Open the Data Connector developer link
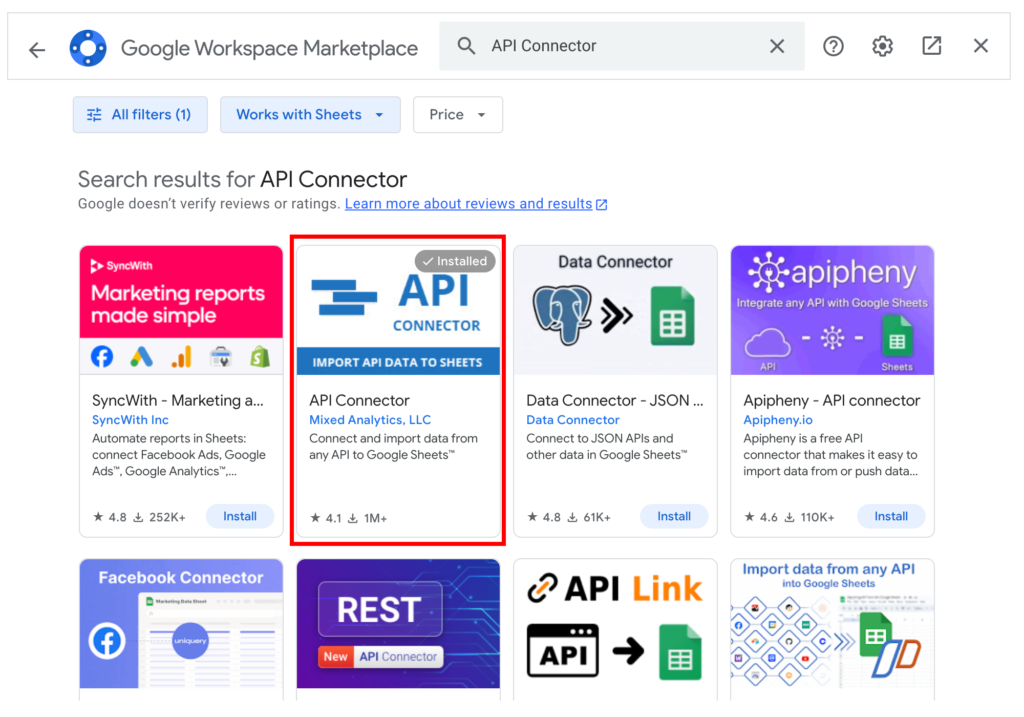 click(573, 420)
